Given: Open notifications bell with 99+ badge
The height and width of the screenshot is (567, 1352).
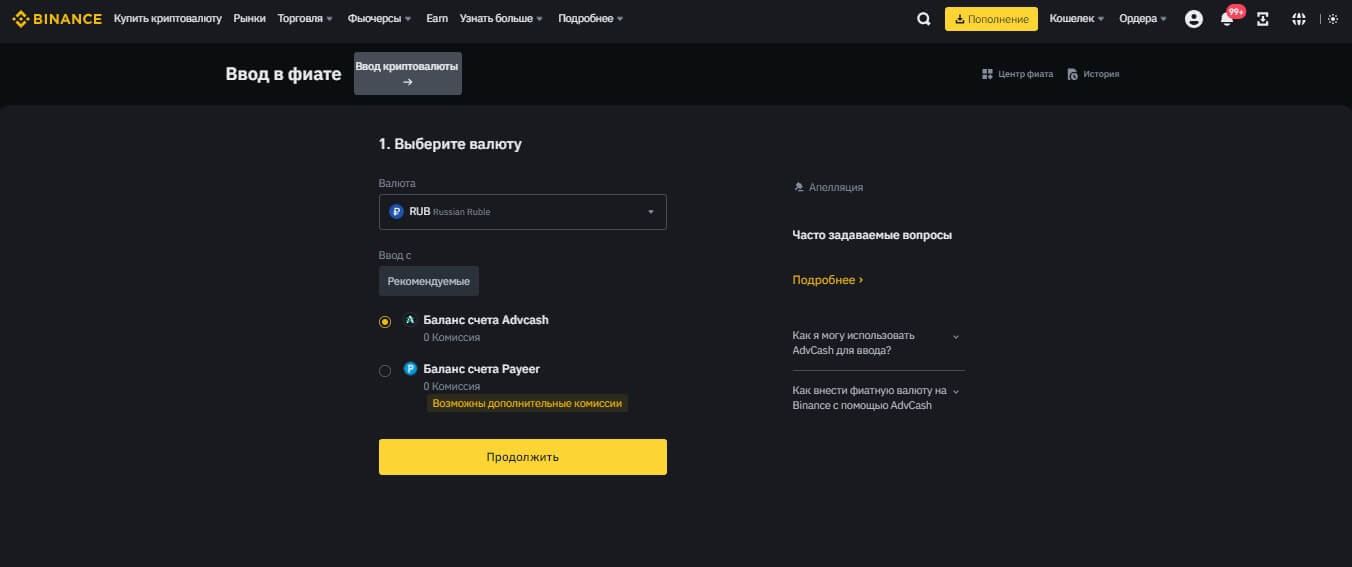Looking at the screenshot, I should click(x=1227, y=19).
